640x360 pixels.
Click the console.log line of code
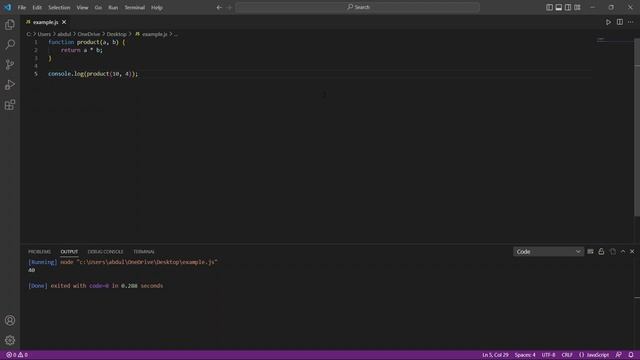93,74
